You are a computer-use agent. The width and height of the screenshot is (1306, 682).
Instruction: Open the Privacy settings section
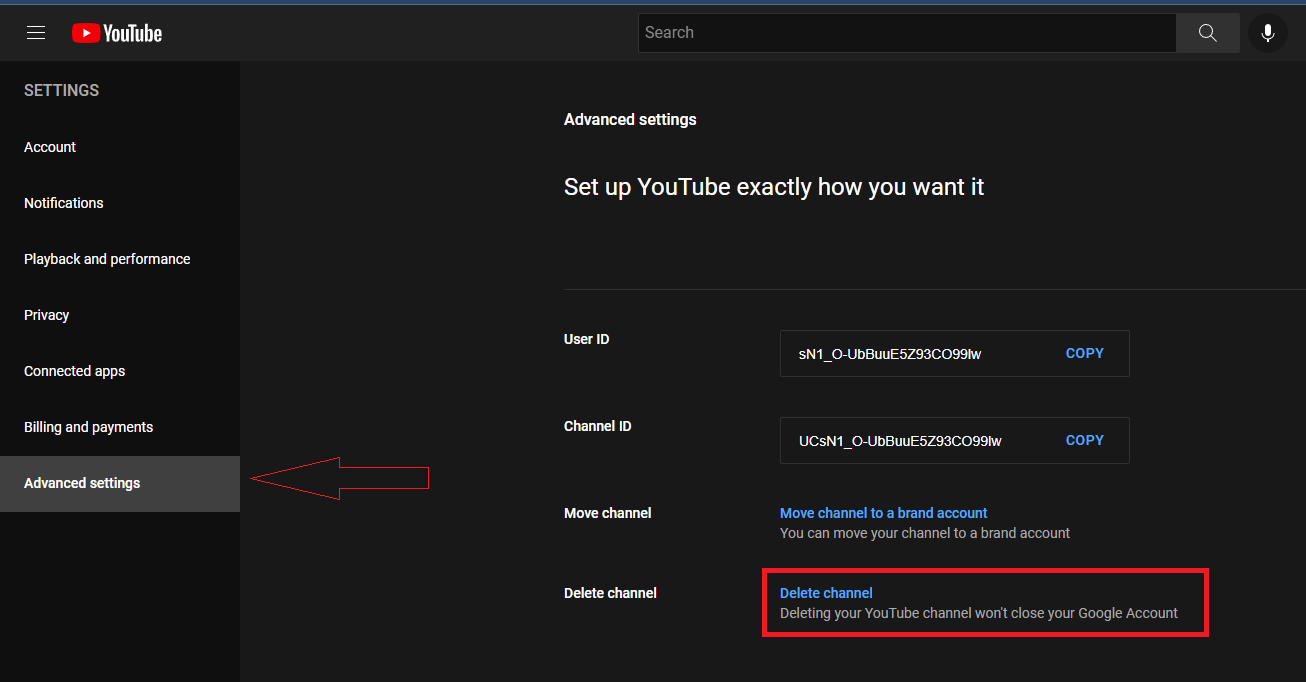click(120, 315)
